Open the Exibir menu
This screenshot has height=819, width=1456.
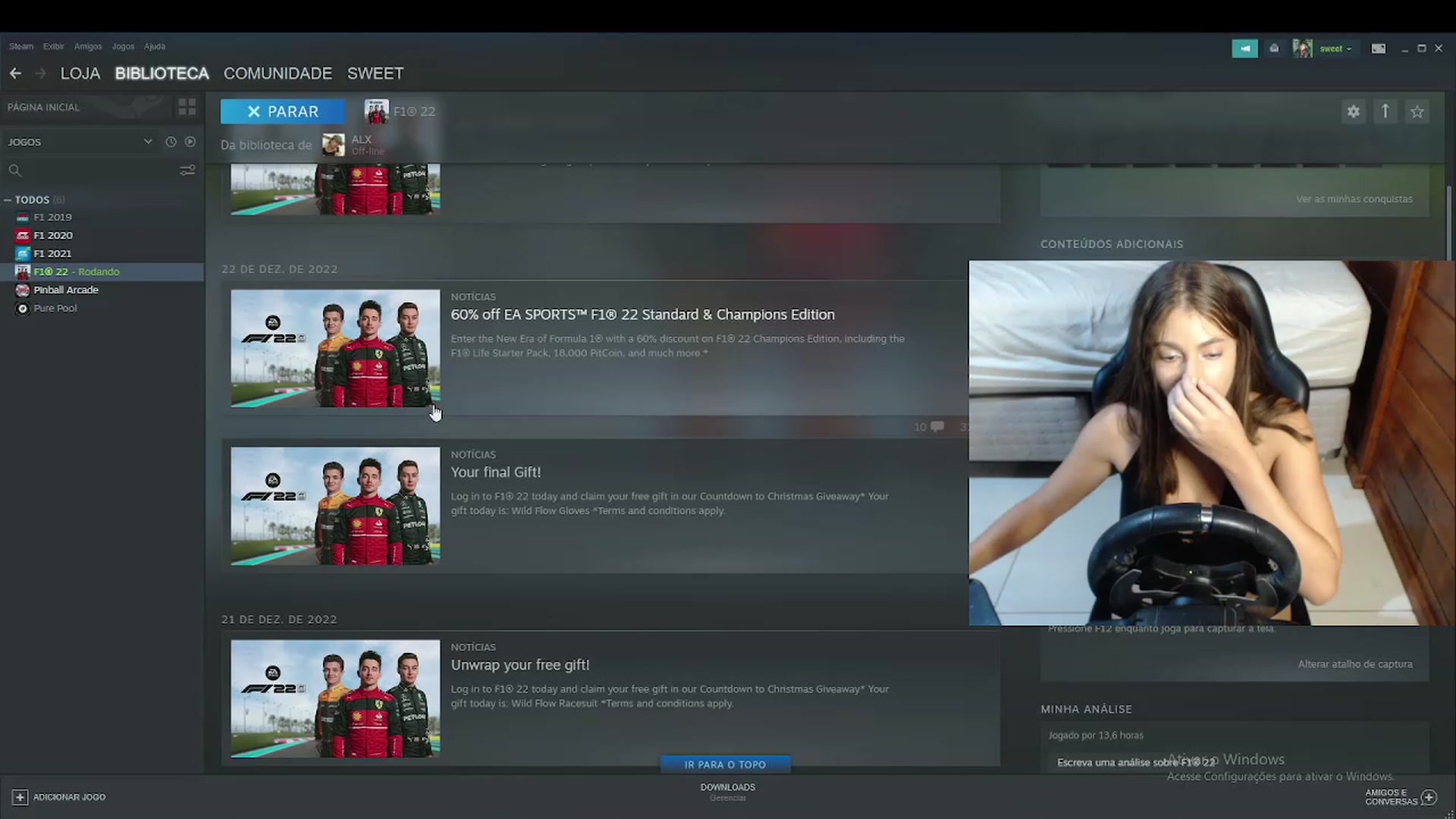(x=53, y=46)
